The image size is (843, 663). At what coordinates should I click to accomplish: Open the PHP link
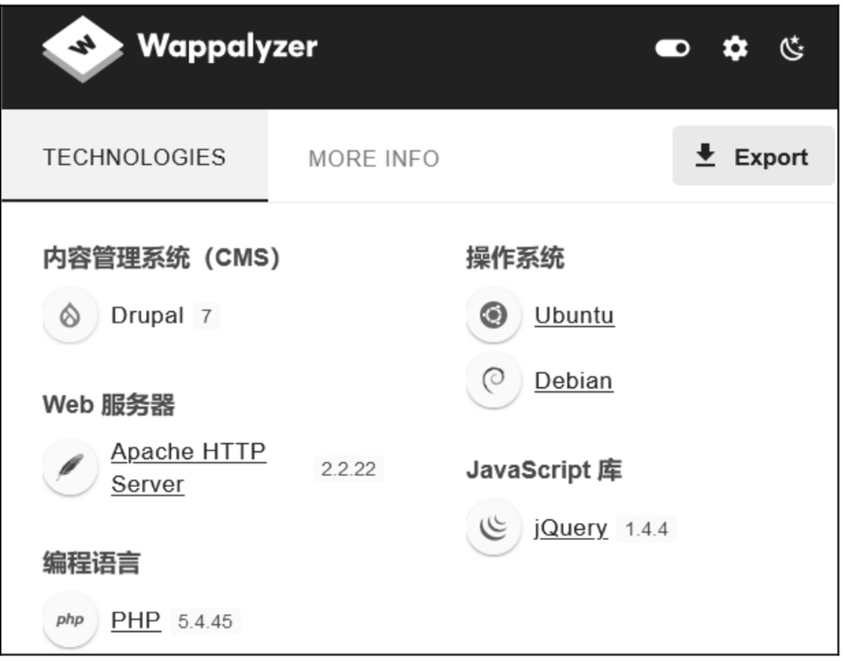[135, 620]
